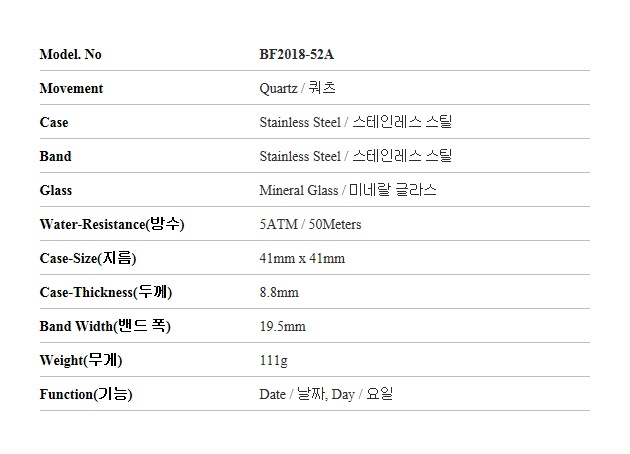The width and height of the screenshot is (630, 454).
Task: Select the Band Stainless Steel value
Action: tap(356, 156)
